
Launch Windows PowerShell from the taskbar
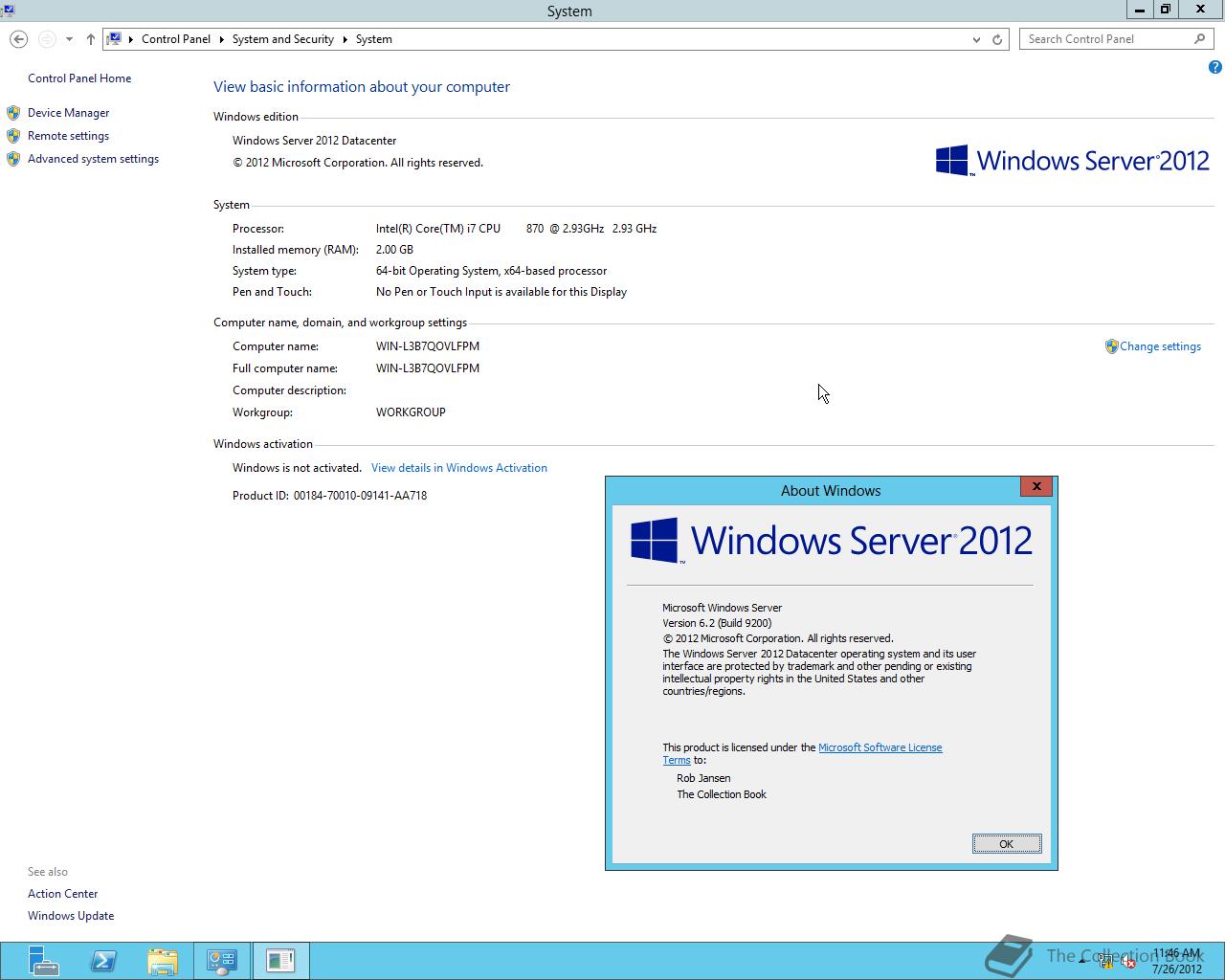[103, 960]
